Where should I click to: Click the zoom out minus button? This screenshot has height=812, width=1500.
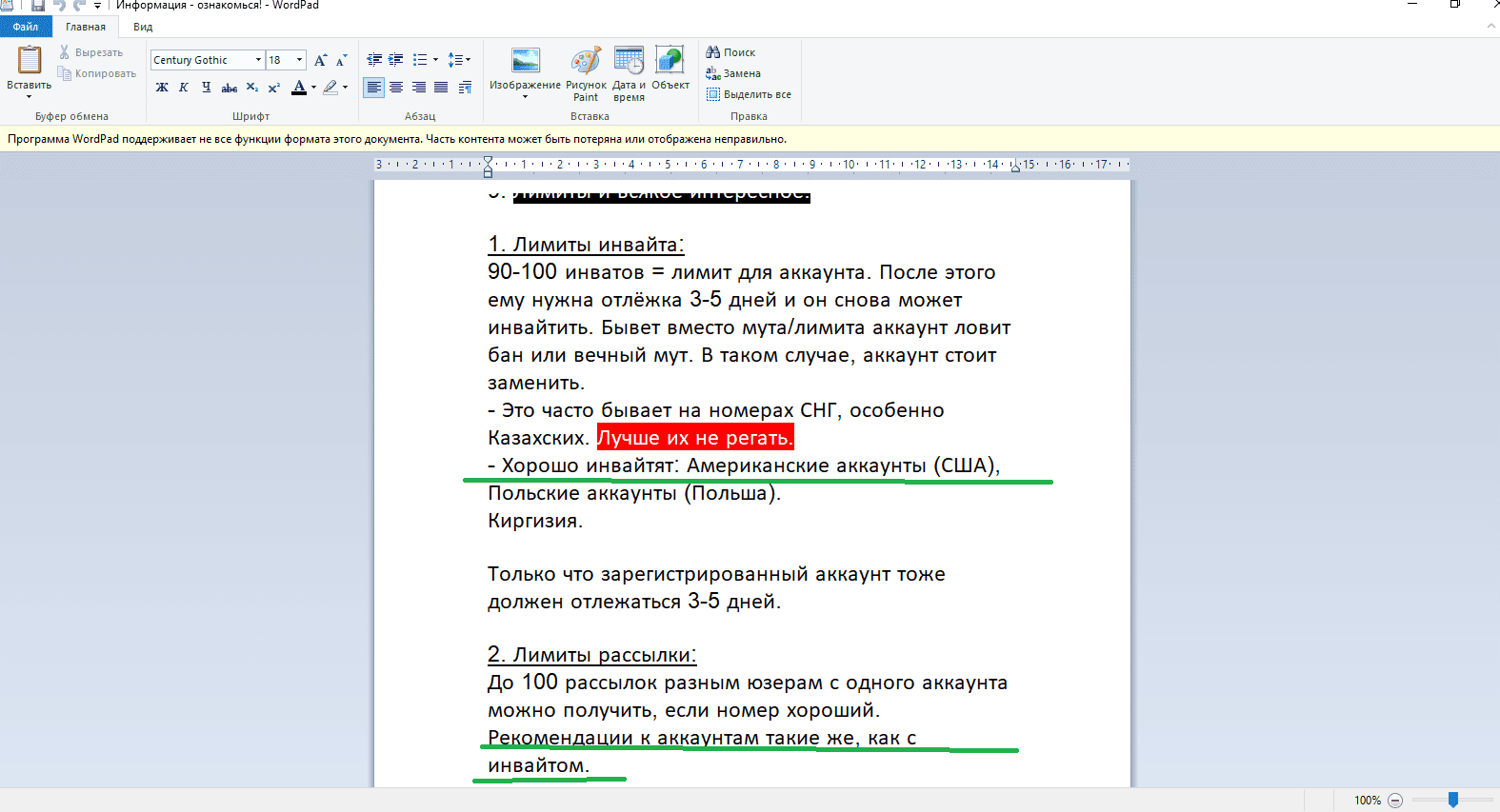point(1395,801)
